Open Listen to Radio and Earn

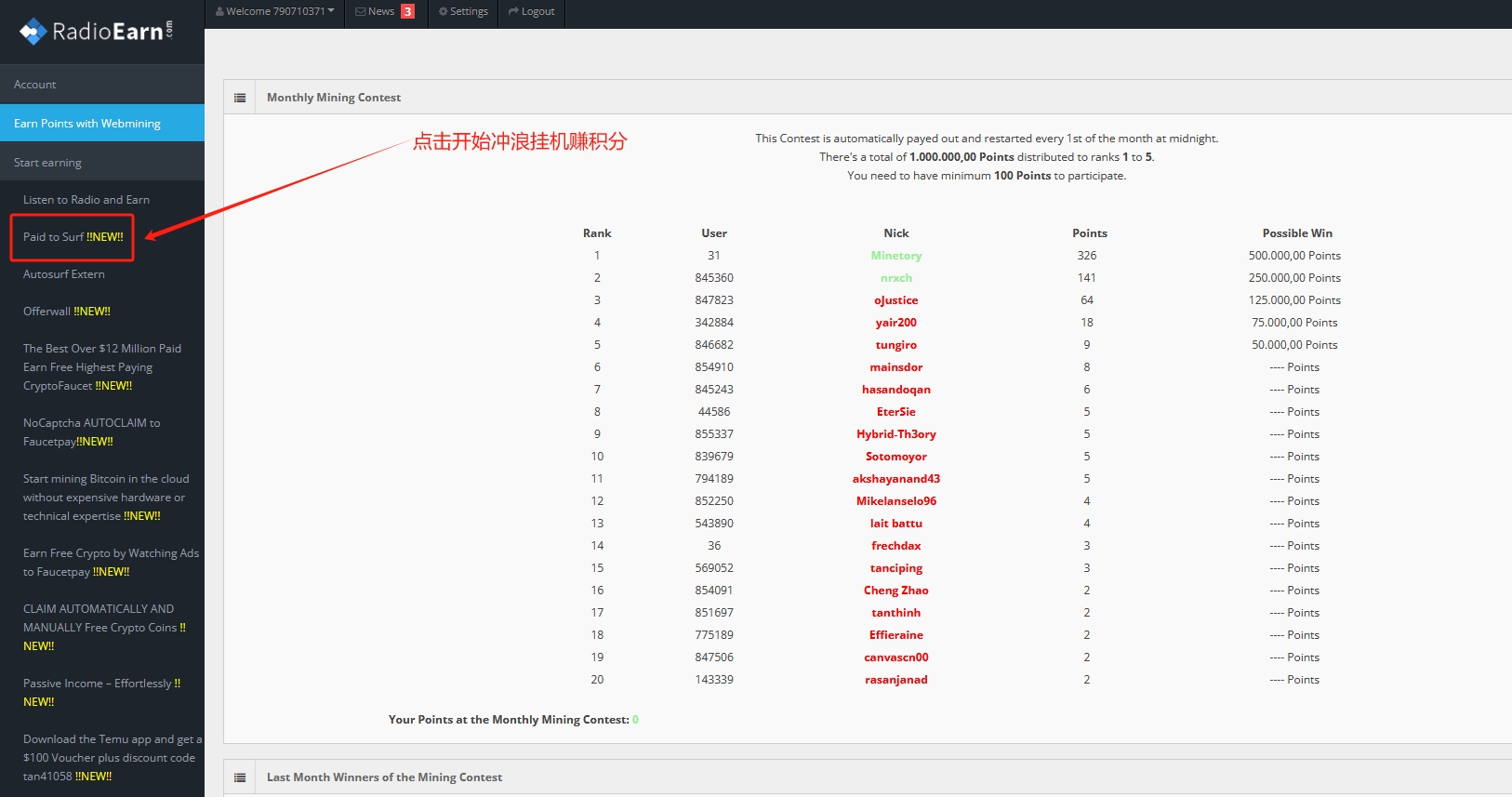86,200
